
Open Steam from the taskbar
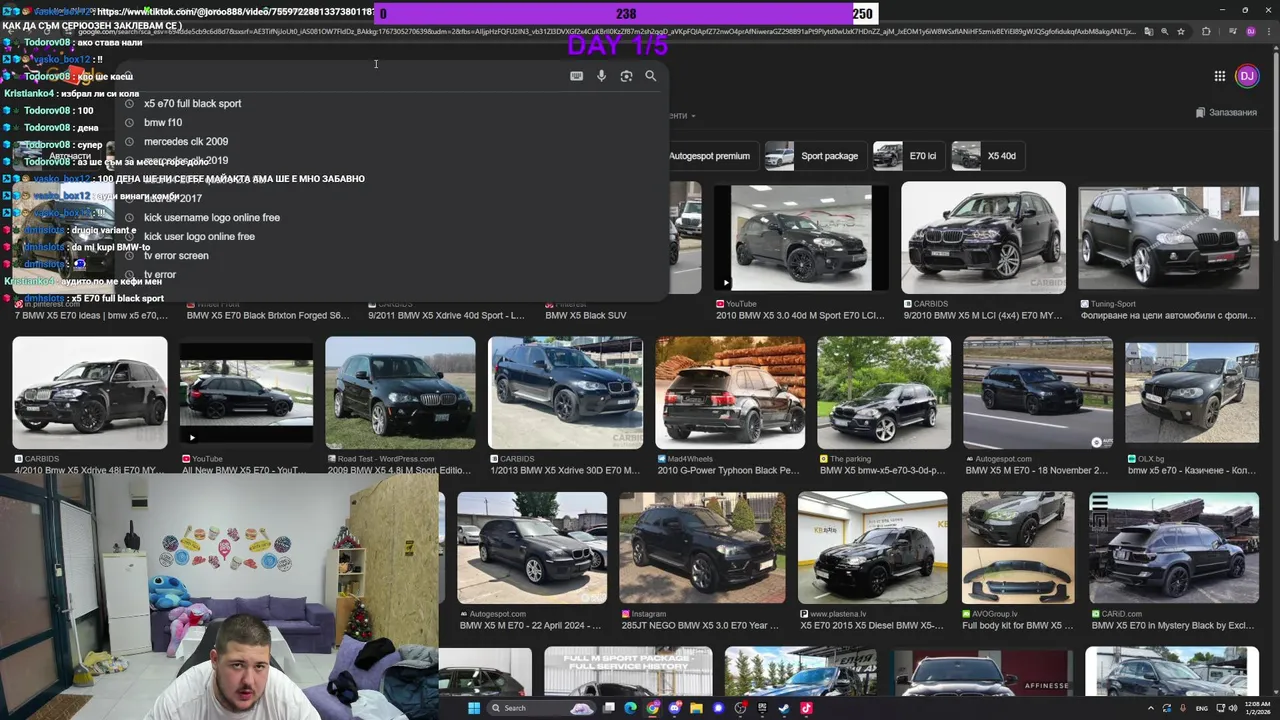[x=784, y=708]
